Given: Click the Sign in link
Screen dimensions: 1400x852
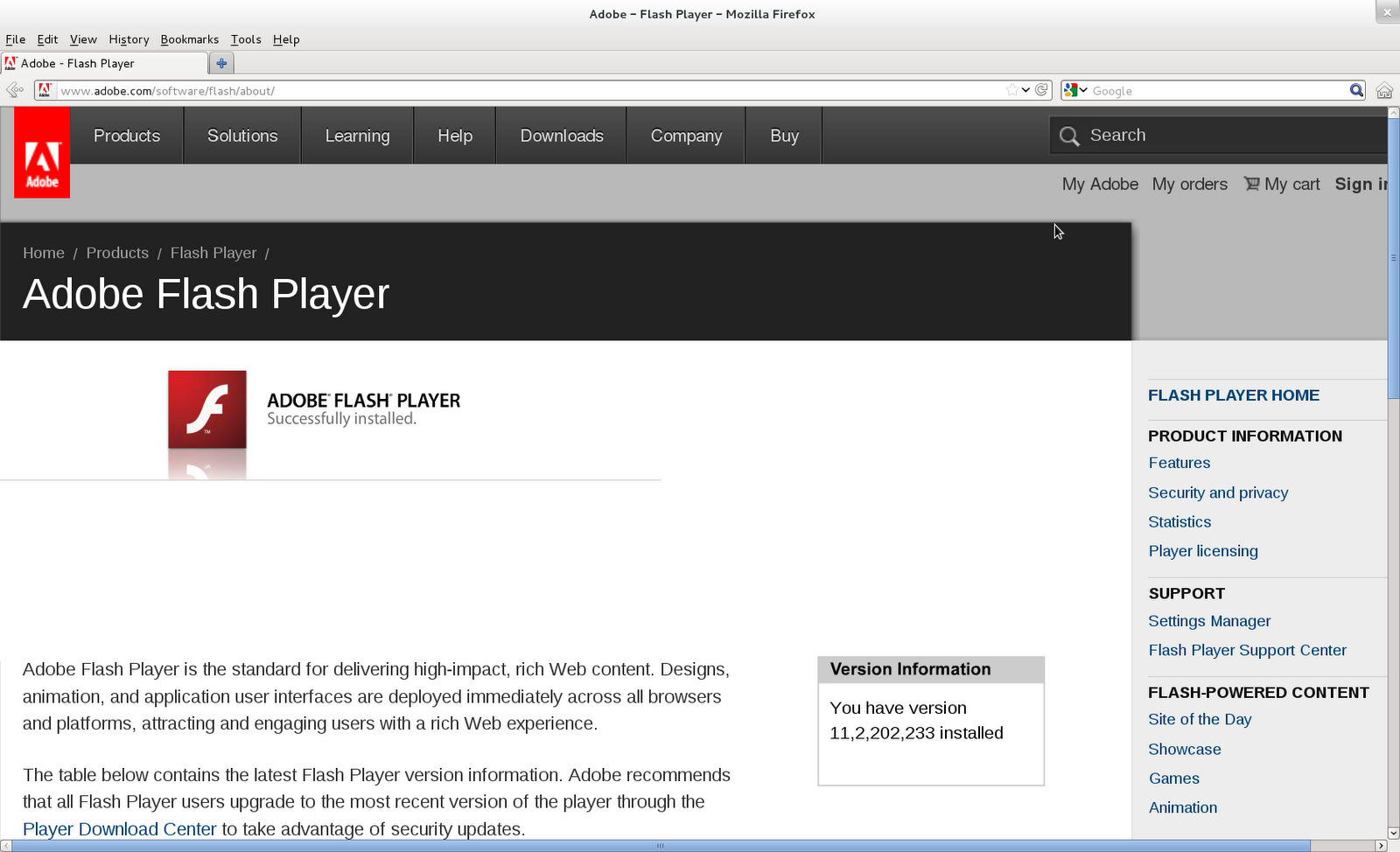Looking at the screenshot, I should pos(1361,184).
